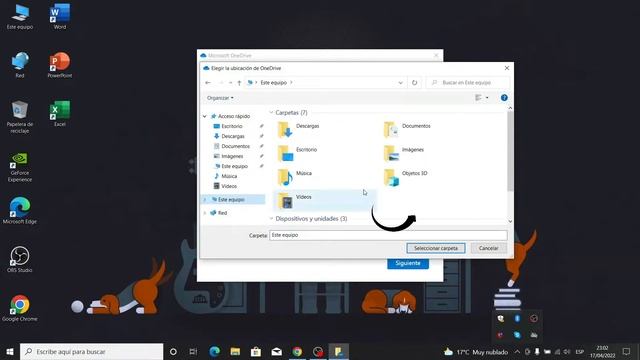Expand the address bar history dropdown
Viewport: 640px width, 360px height.
click(x=400, y=82)
